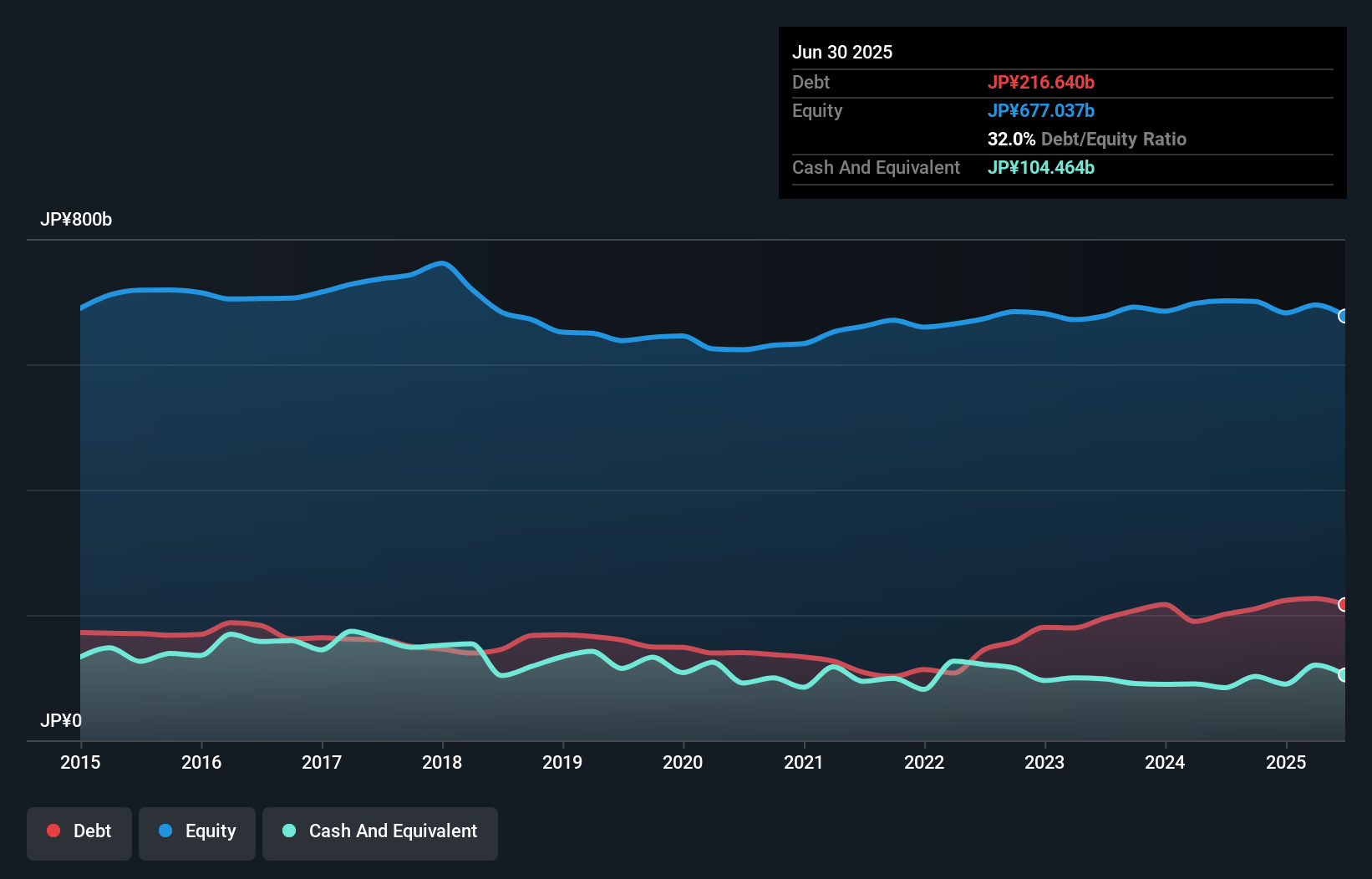
Task: Click the blue Equity legend dot
Action: click(165, 831)
